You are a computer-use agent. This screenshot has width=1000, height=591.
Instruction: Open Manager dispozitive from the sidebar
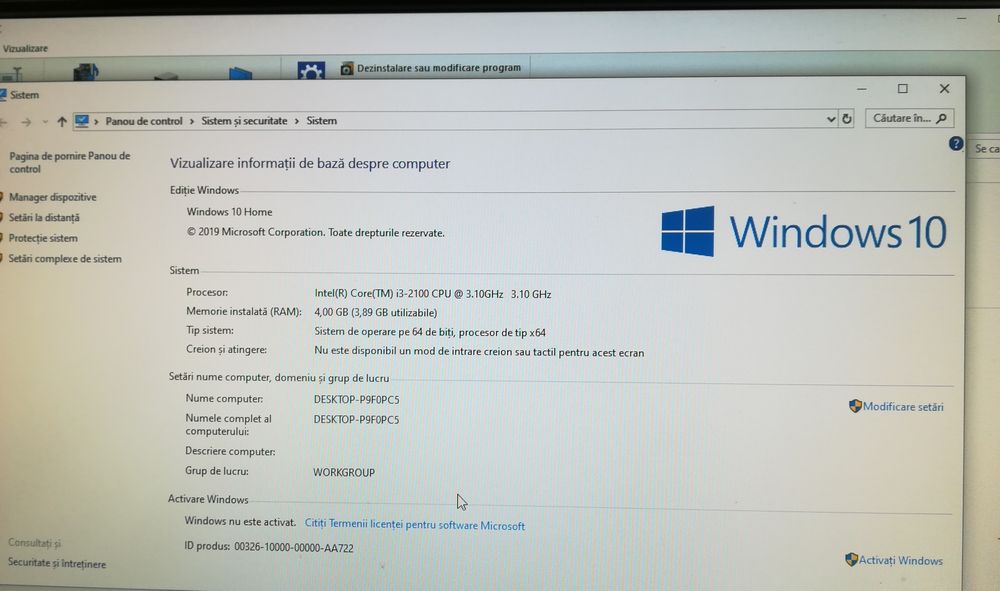52,197
